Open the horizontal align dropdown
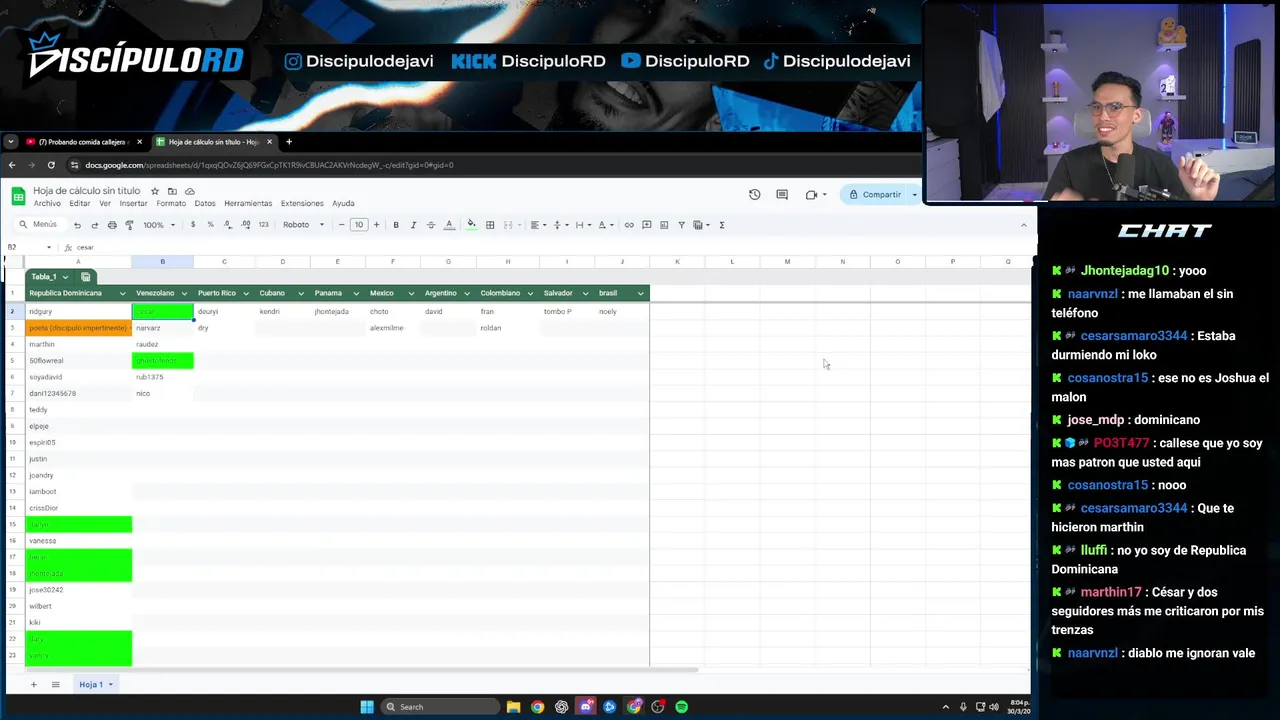 click(537, 225)
